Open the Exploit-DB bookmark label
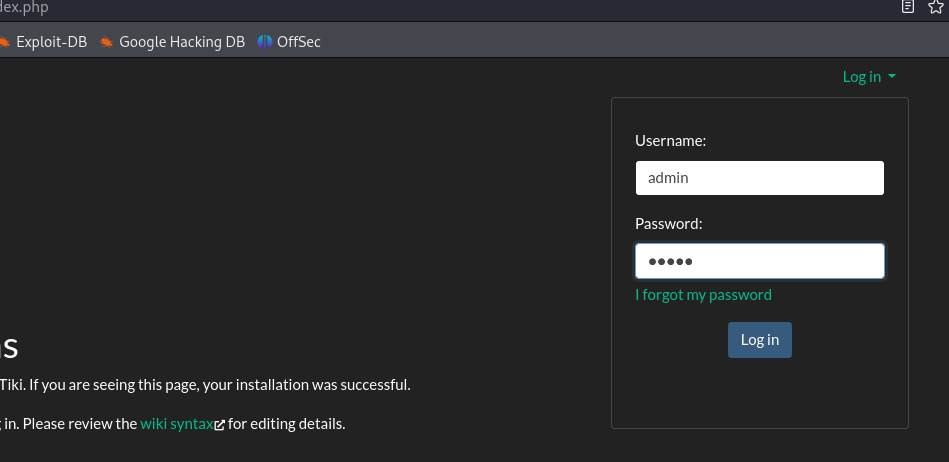This screenshot has width=949, height=462. click(x=52, y=42)
